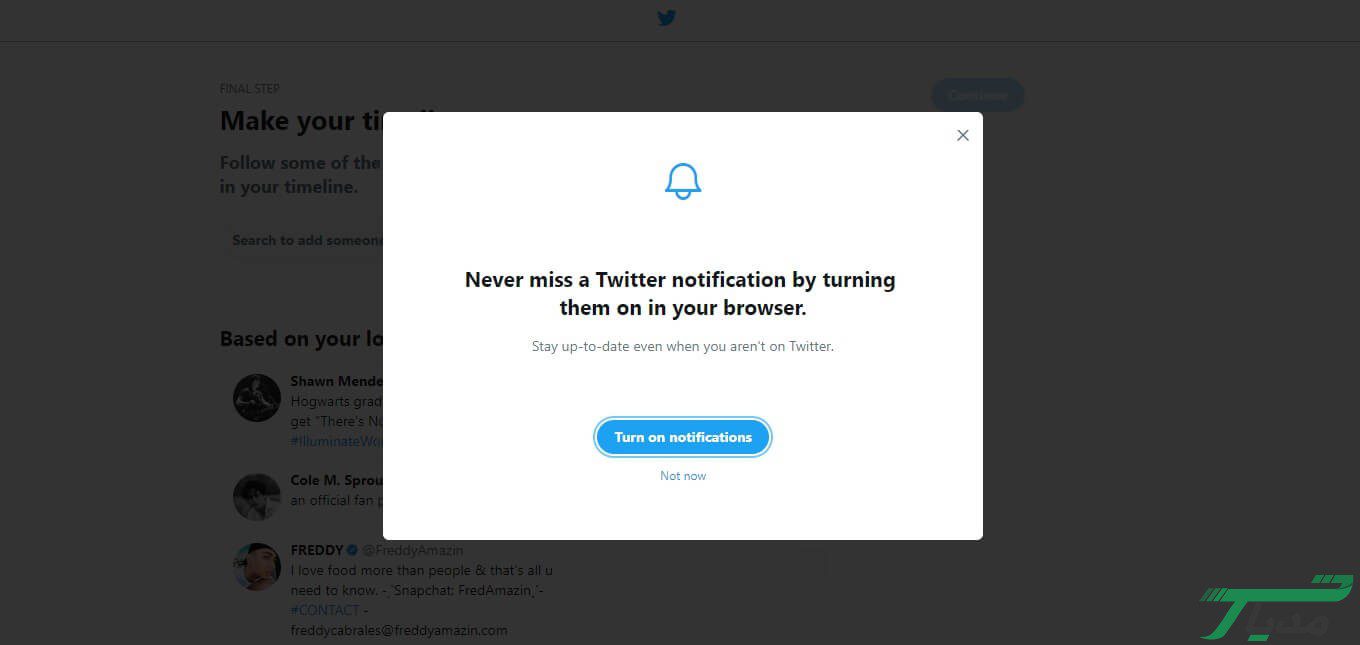
Task: Click the verified badge beside FREDDY
Action: tap(352, 550)
